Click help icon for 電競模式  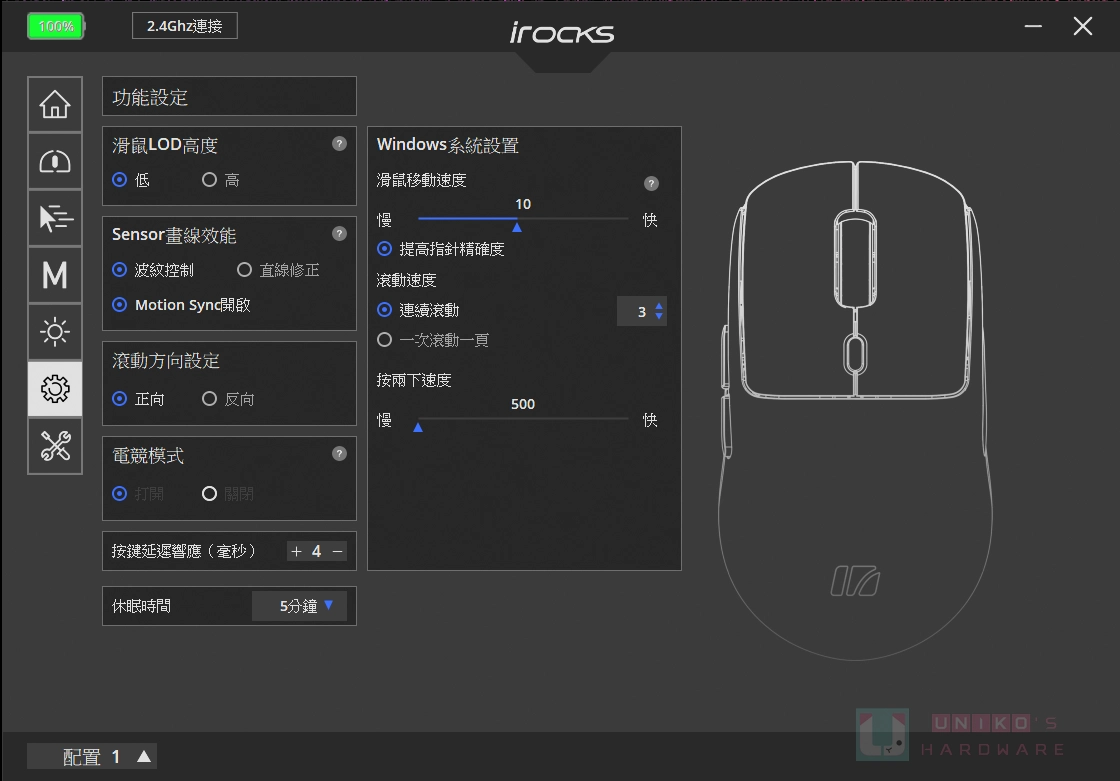tap(339, 454)
